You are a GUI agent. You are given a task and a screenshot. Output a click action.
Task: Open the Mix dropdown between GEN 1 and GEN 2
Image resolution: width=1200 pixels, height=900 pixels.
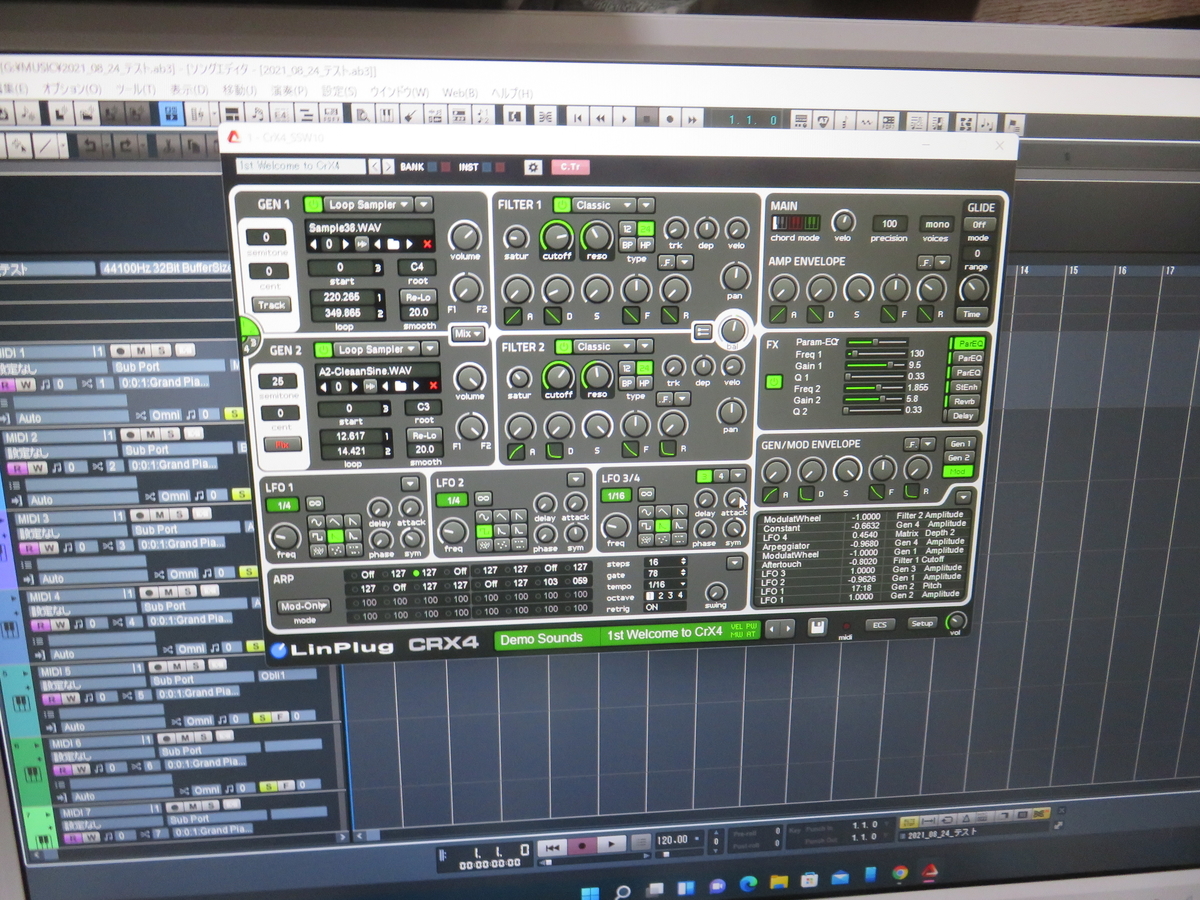pos(468,333)
